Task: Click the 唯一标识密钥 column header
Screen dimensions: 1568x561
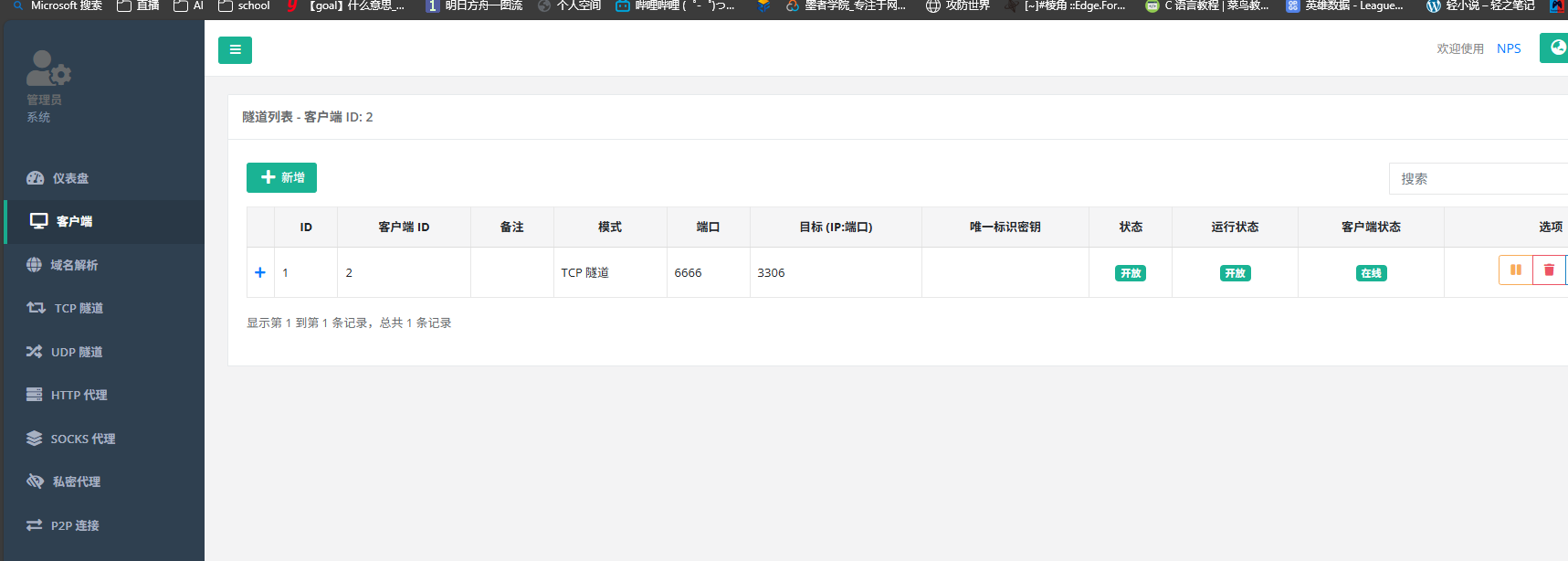Action: [1005, 228]
